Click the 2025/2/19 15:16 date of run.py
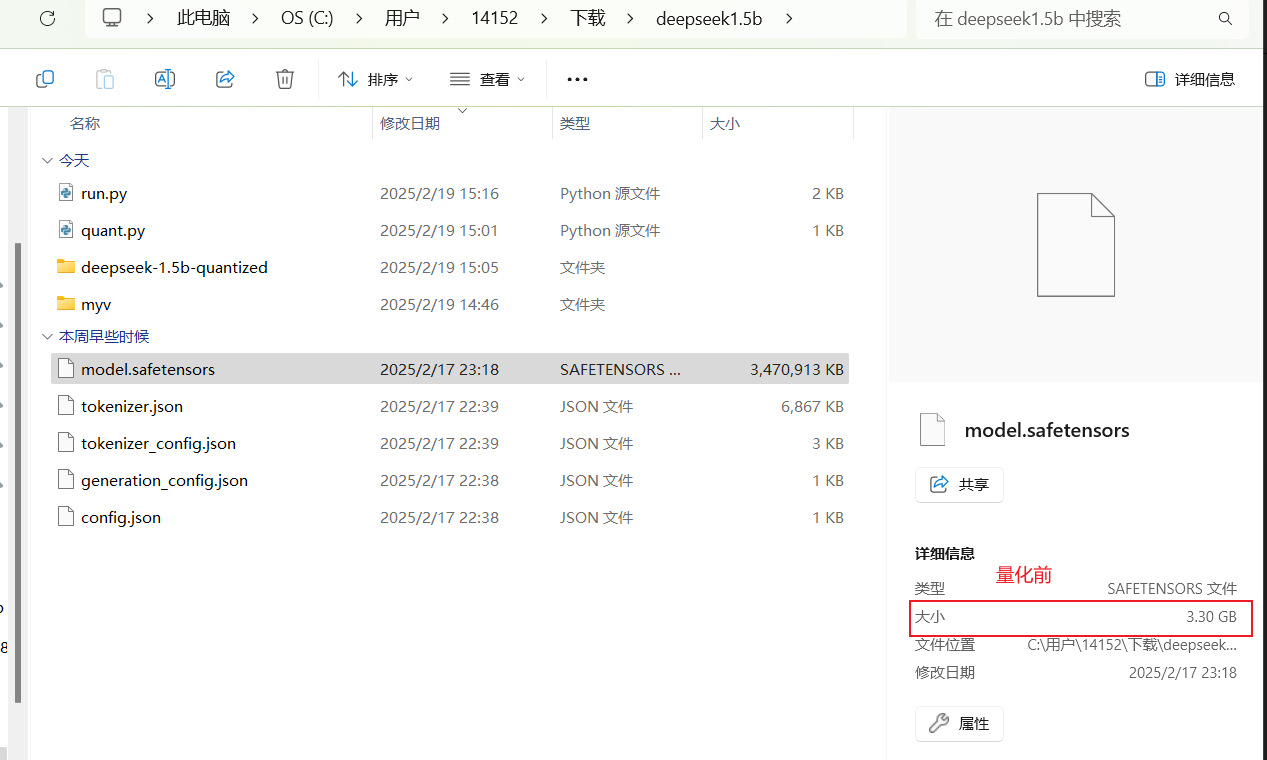 pyautogui.click(x=439, y=194)
